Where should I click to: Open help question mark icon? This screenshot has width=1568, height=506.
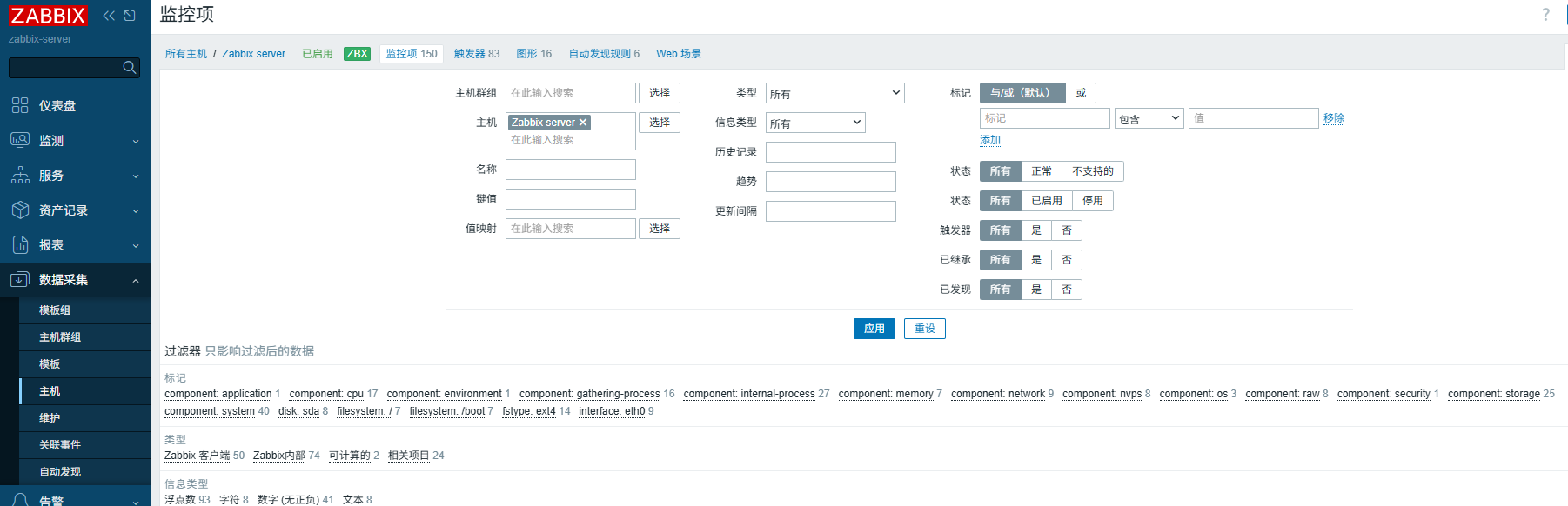pos(1546,15)
